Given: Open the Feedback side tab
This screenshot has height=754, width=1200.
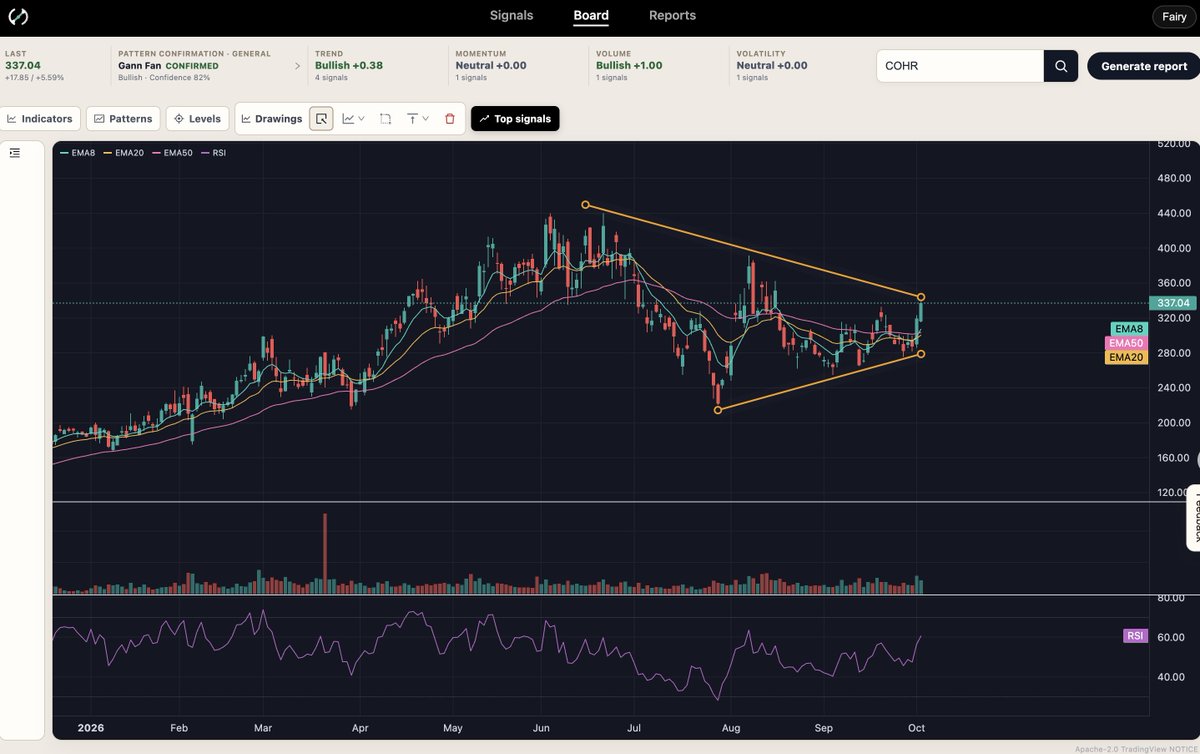Looking at the screenshot, I should [1193, 517].
